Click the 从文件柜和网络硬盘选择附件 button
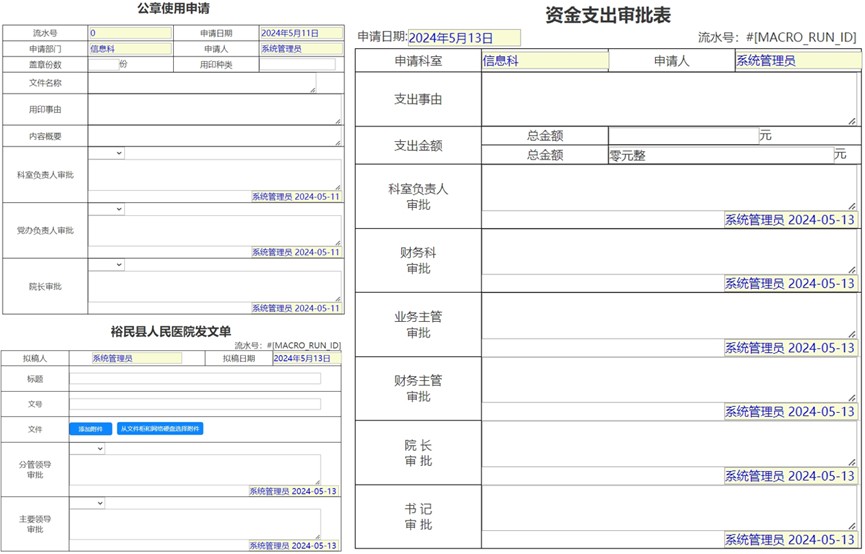The width and height of the screenshot is (865, 554). [160, 429]
